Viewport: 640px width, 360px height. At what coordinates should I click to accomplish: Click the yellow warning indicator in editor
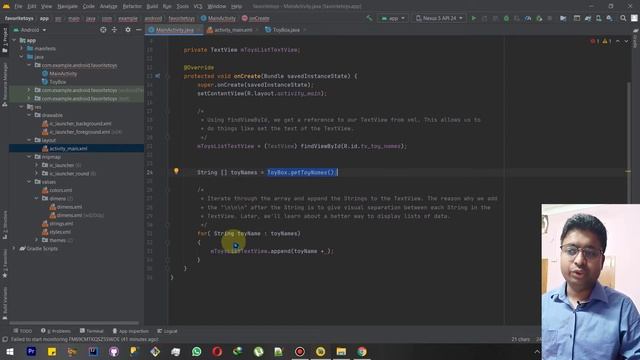click(607, 41)
